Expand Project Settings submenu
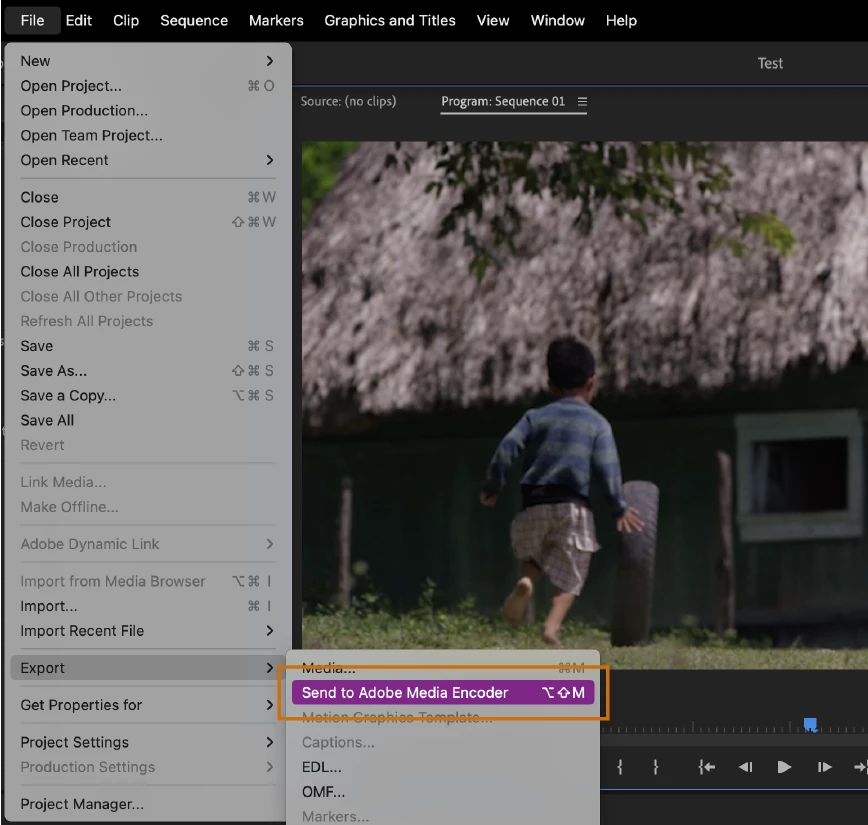Image resolution: width=868 pixels, height=825 pixels. (x=148, y=742)
